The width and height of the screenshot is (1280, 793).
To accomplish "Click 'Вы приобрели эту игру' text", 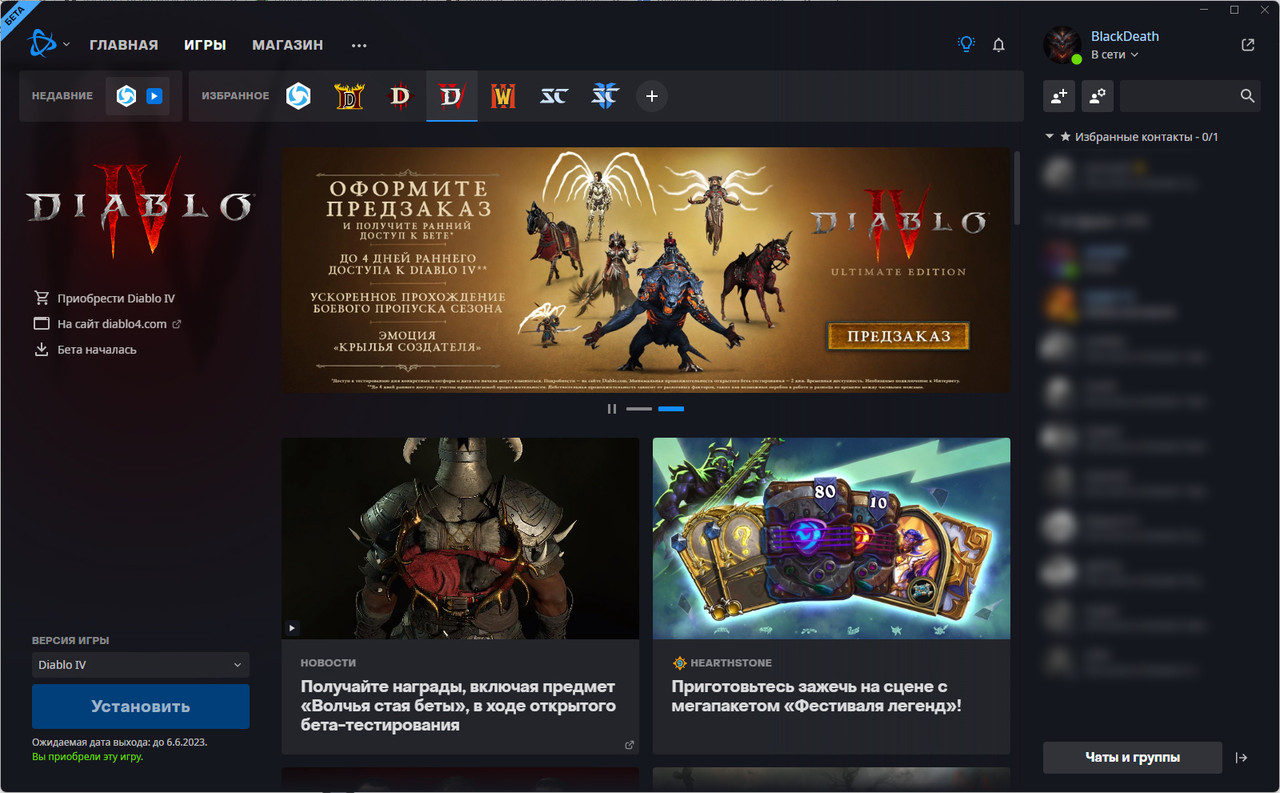I will [x=87, y=757].
